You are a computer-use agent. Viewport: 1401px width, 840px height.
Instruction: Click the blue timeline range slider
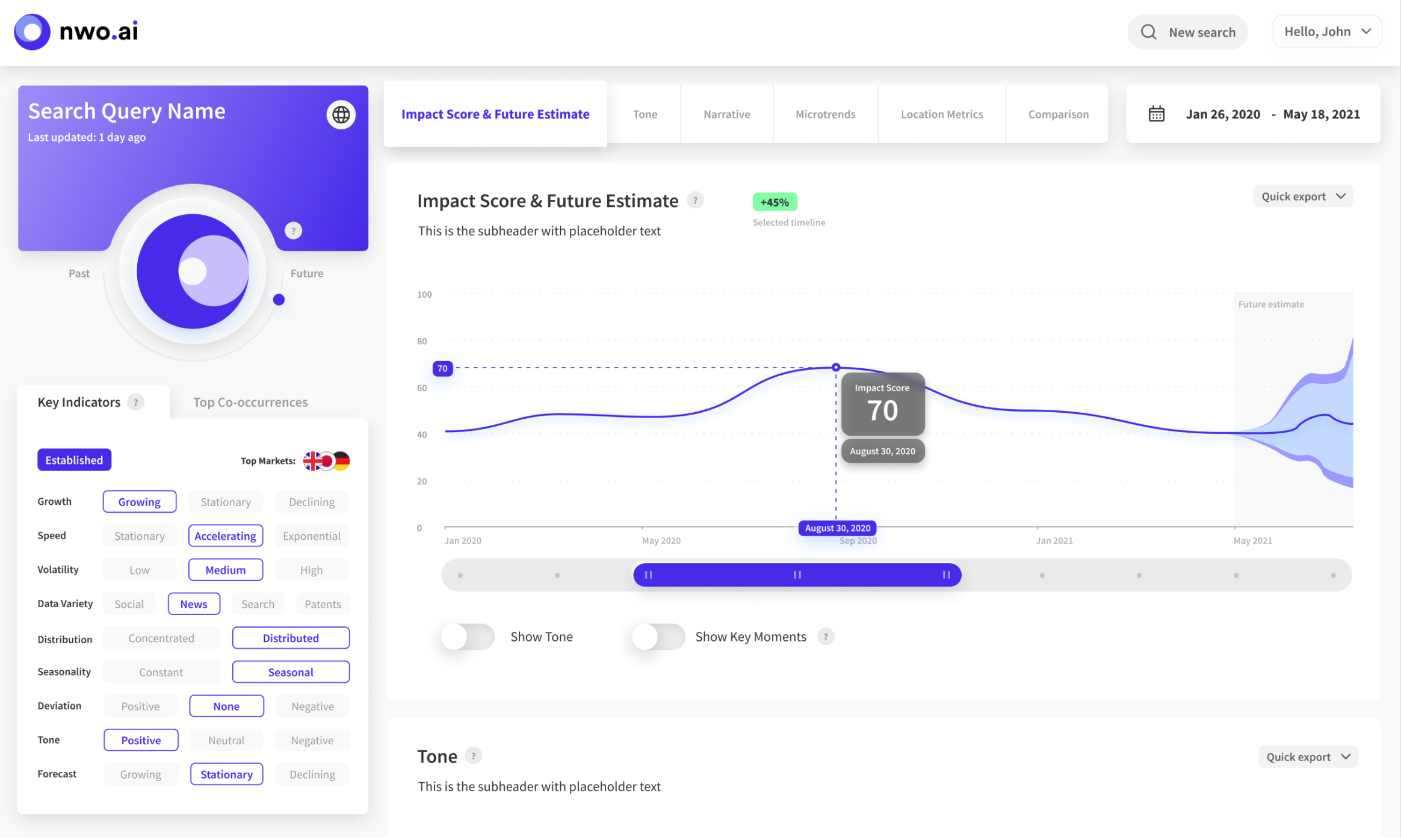click(796, 575)
